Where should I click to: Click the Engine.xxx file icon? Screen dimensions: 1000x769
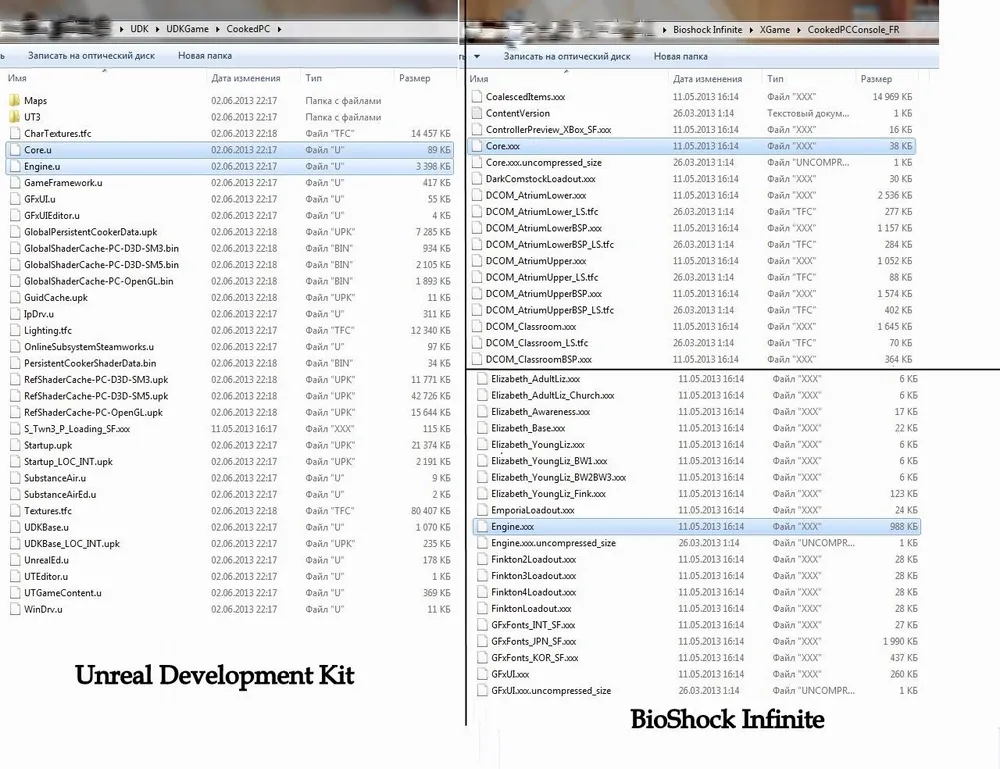coord(482,527)
